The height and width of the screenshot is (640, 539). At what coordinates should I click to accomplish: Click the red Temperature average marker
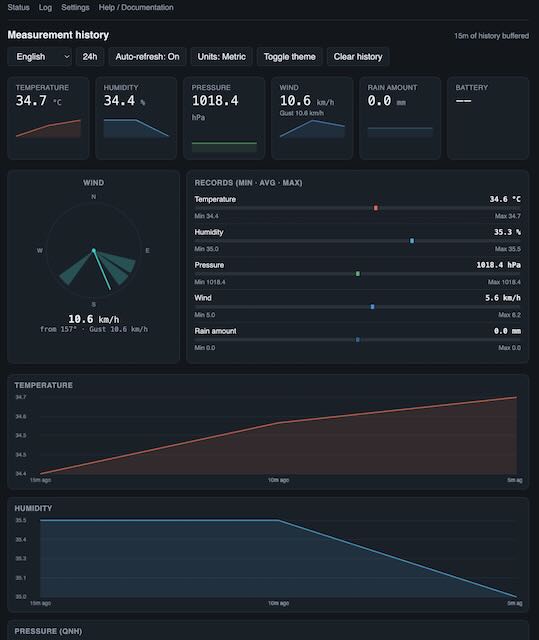376,208
